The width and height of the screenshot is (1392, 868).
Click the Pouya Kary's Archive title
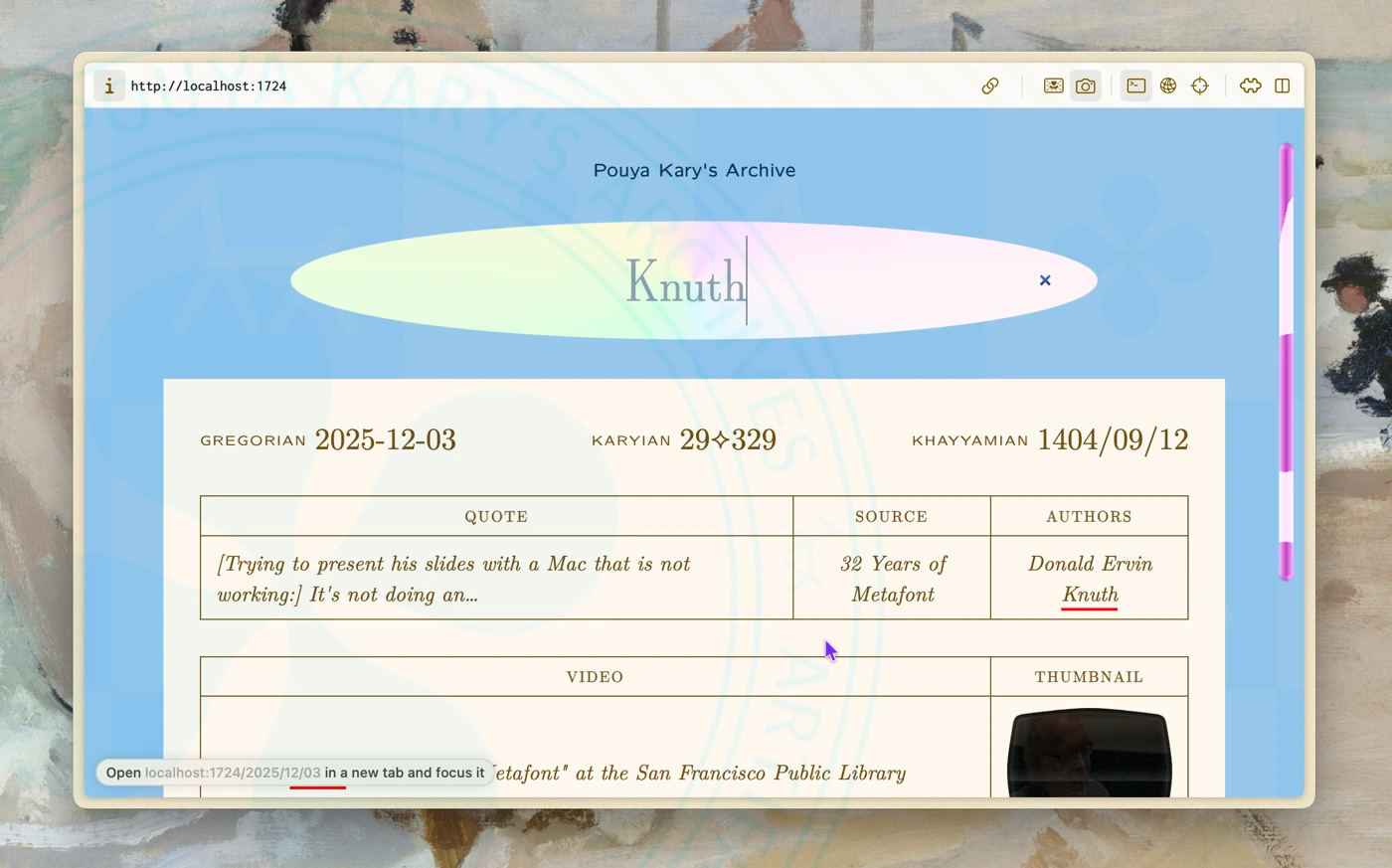(694, 170)
